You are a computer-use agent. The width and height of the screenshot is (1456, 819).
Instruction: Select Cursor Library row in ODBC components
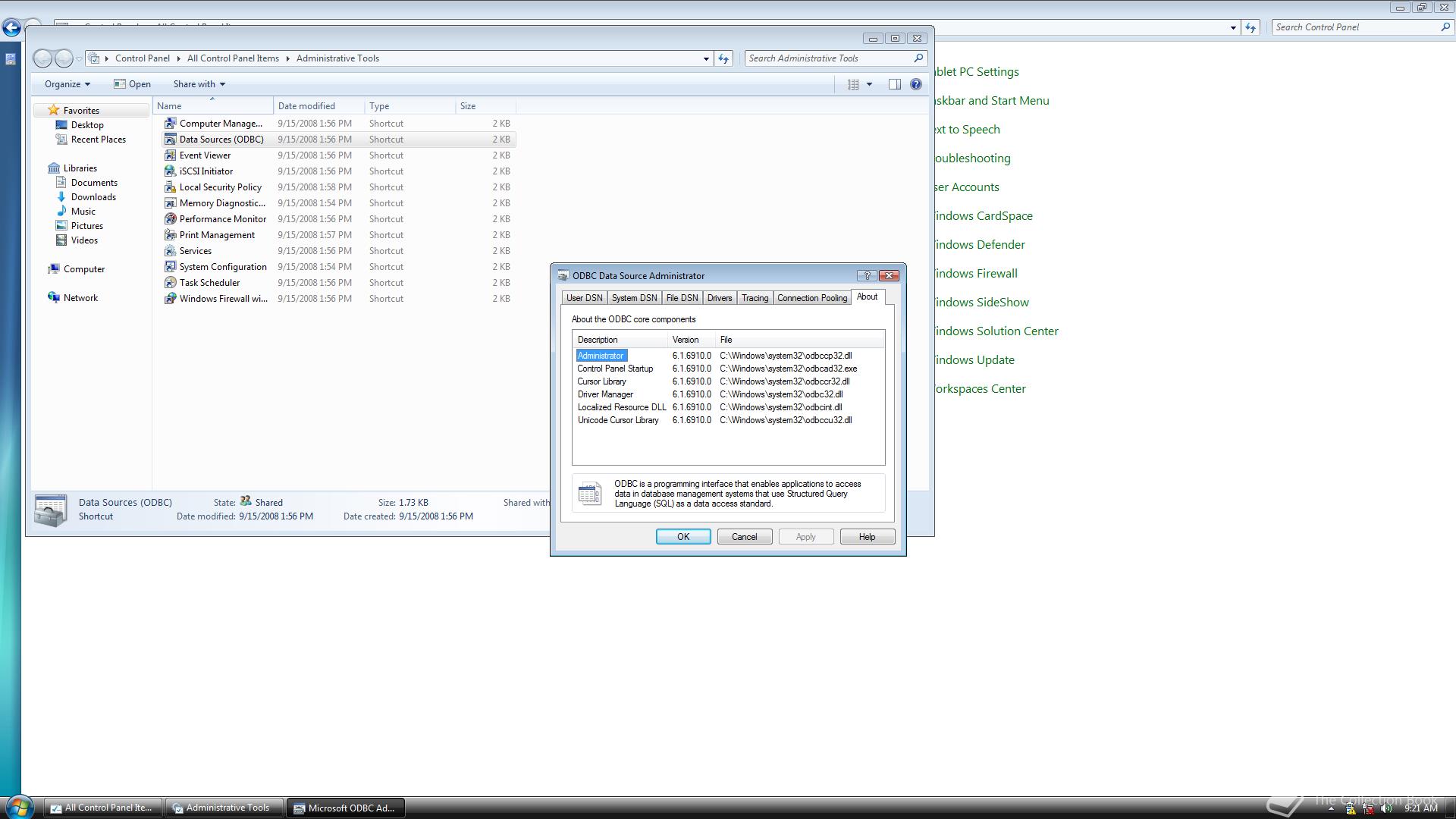[x=728, y=381]
